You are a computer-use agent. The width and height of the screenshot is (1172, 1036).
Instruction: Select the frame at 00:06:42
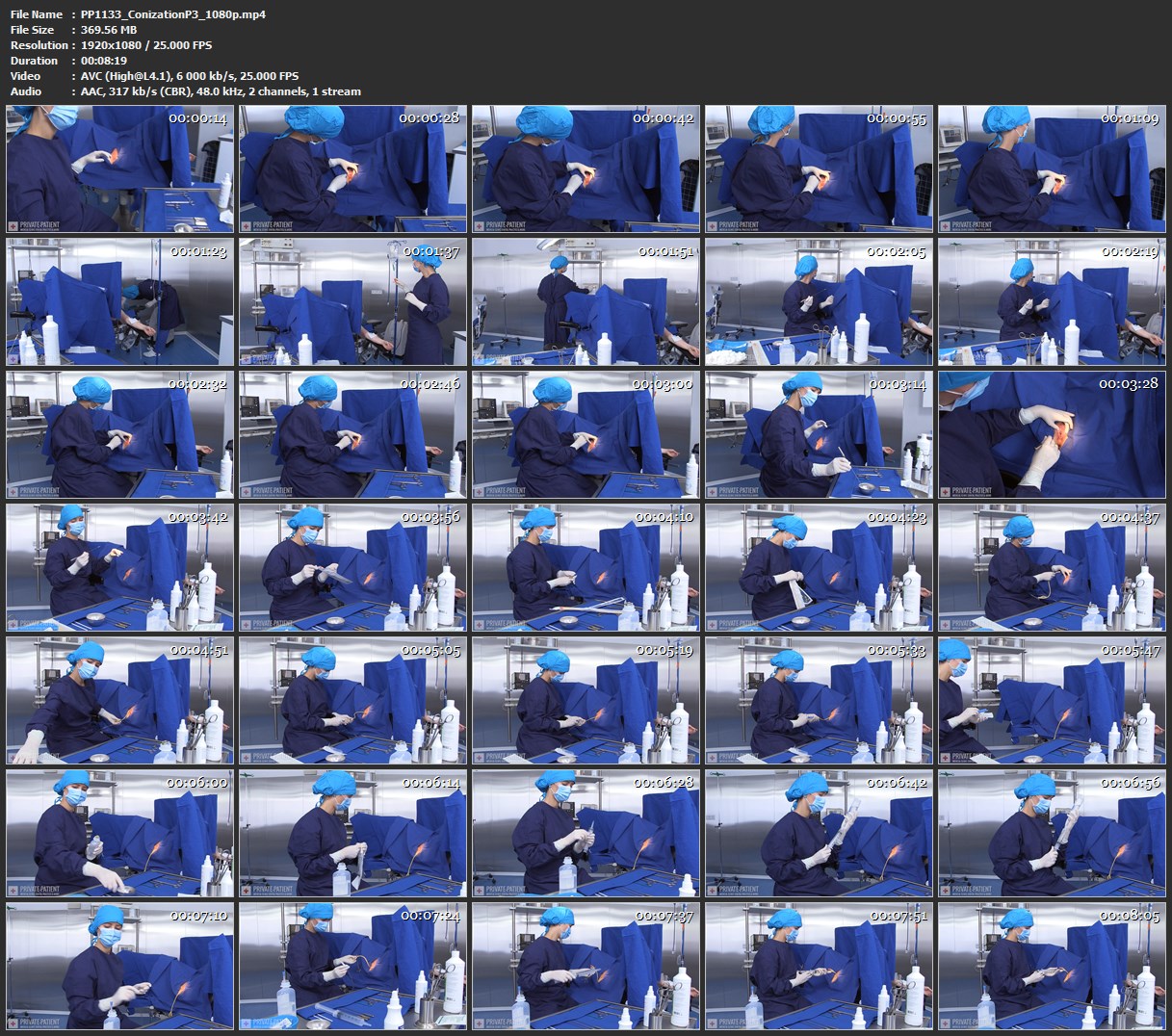click(819, 834)
